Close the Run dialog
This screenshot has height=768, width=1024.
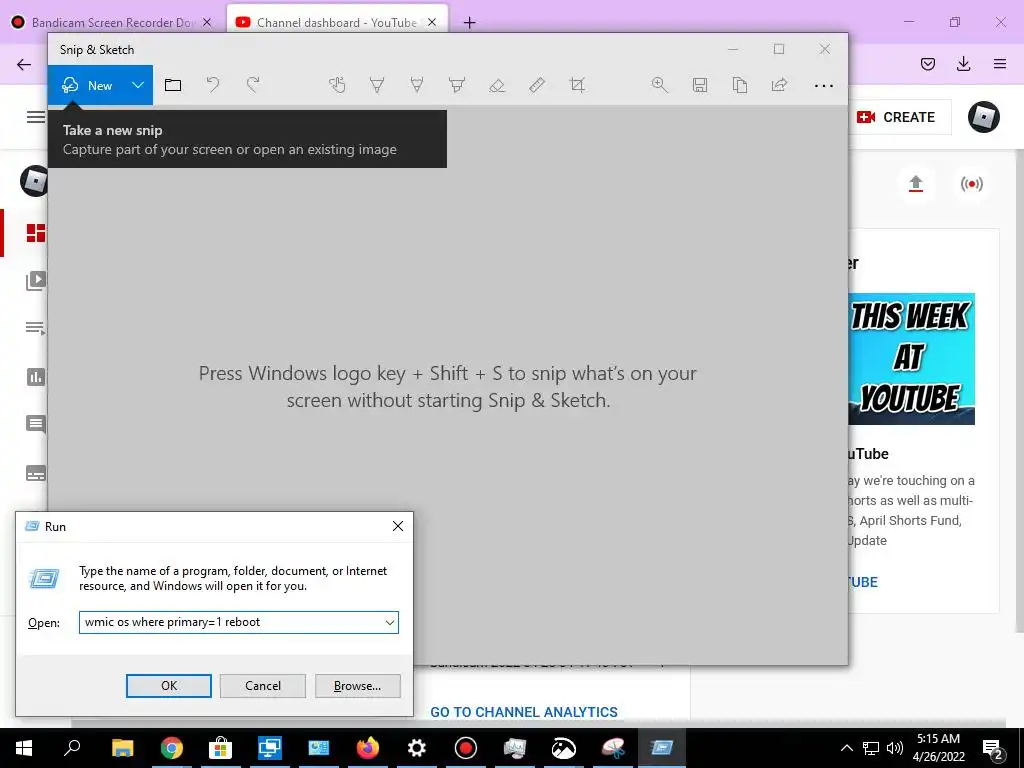coord(398,526)
